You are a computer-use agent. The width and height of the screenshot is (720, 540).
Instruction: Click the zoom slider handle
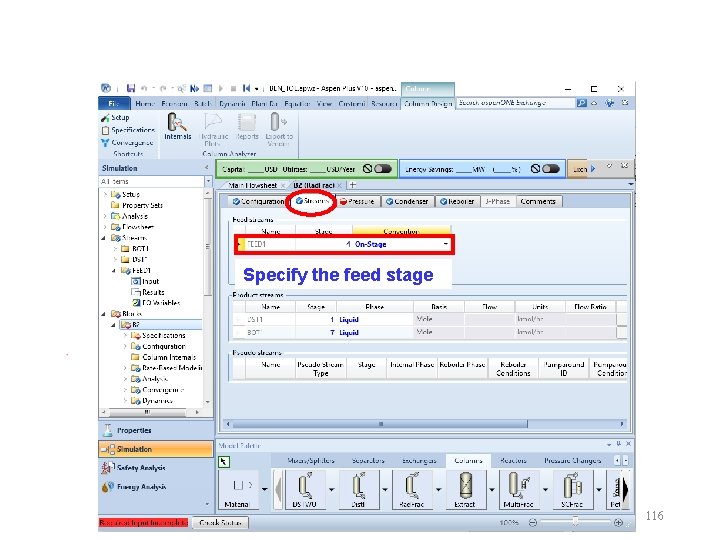click(575, 522)
